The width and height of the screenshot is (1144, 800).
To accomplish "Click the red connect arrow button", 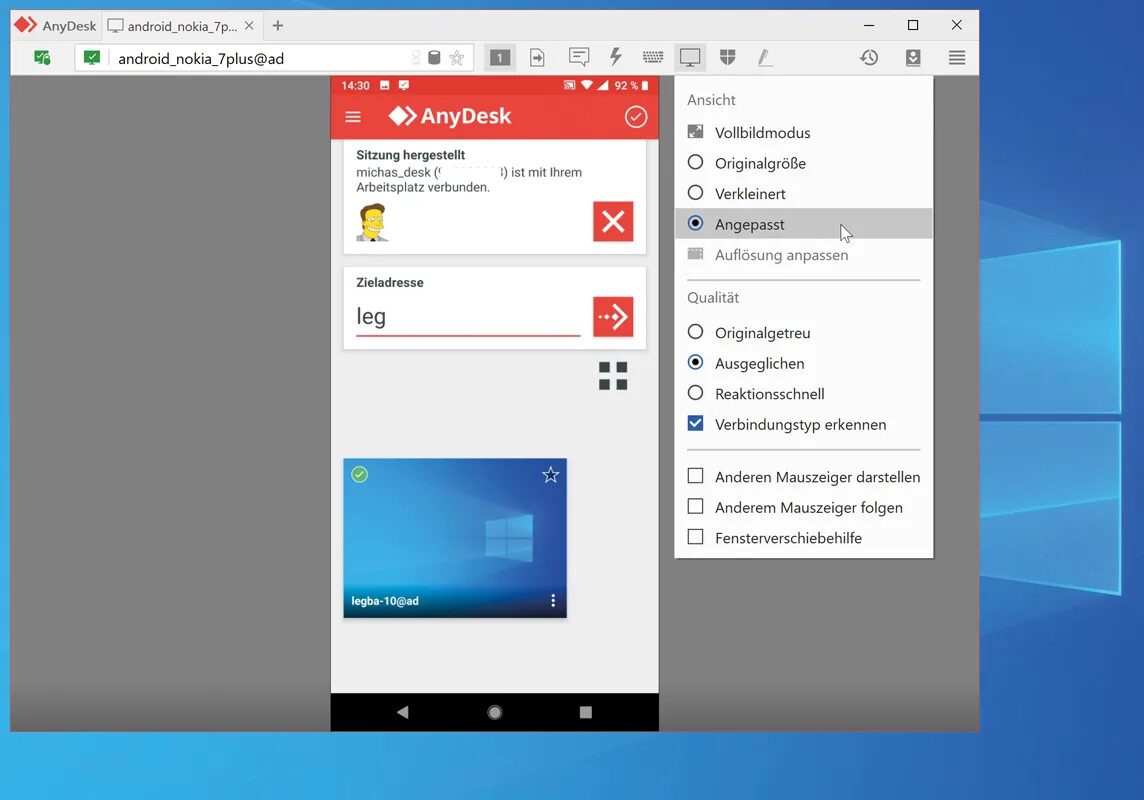I will tap(613, 316).
